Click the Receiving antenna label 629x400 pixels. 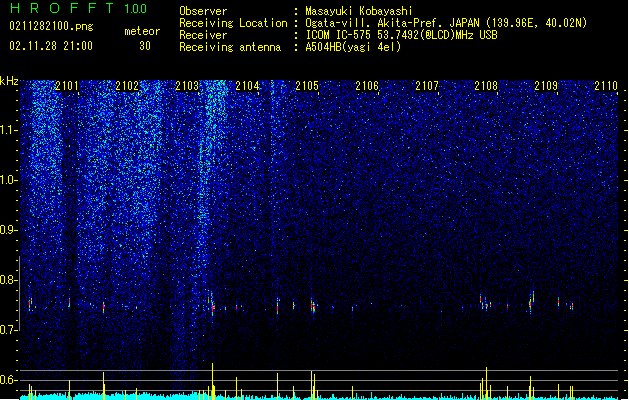(x=230, y=47)
